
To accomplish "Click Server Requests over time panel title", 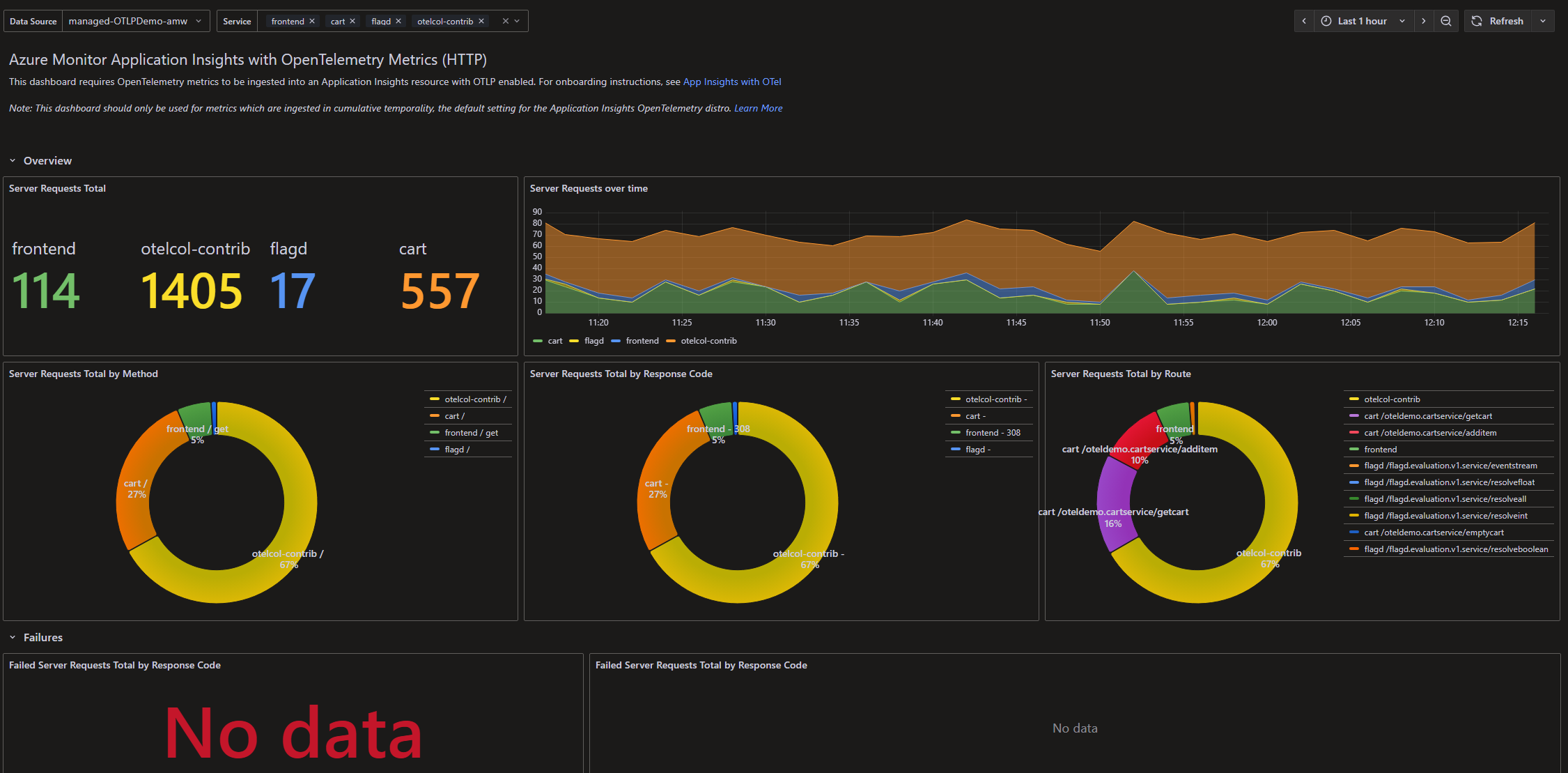I will coord(589,188).
